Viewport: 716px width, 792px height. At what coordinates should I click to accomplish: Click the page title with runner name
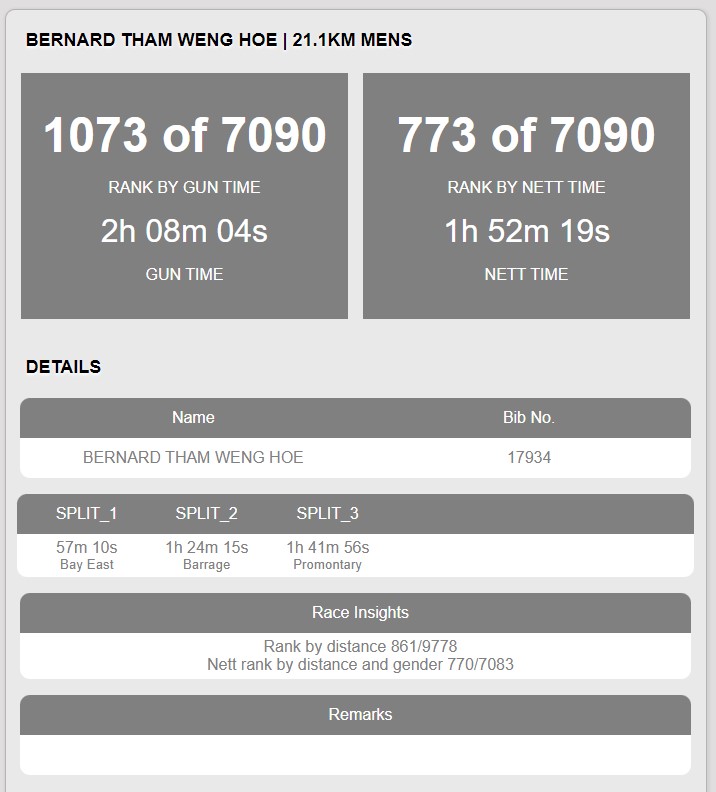[x=219, y=40]
